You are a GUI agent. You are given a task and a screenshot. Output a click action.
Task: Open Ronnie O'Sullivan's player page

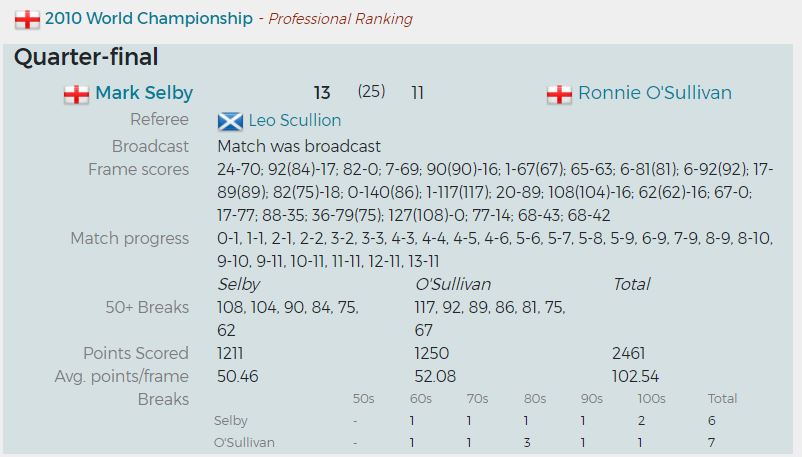pos(655,93)
